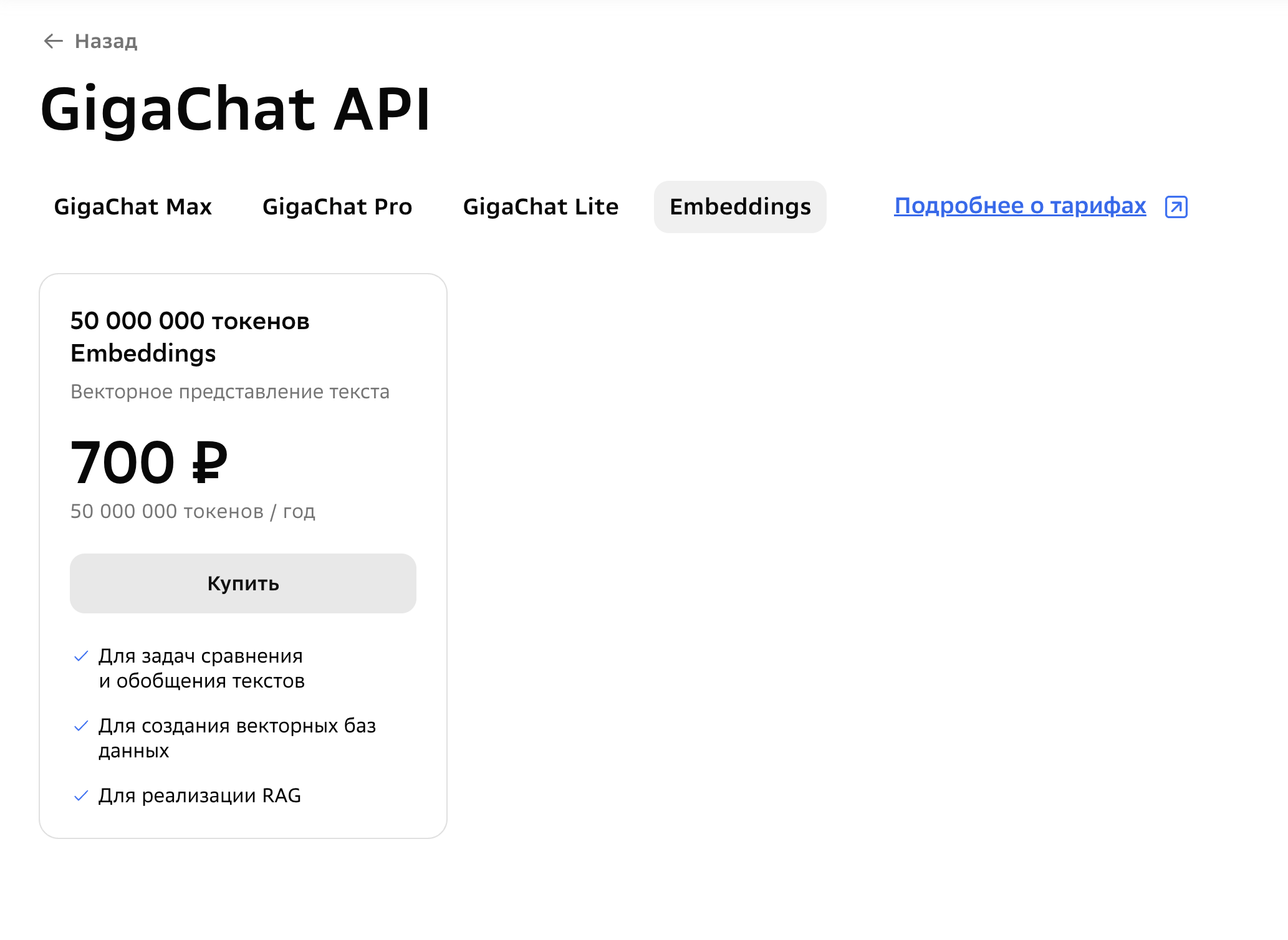The image size is (1288, 940).
Task: Select the GigaChat Lite tab
Action: click(x=541, y=207)
